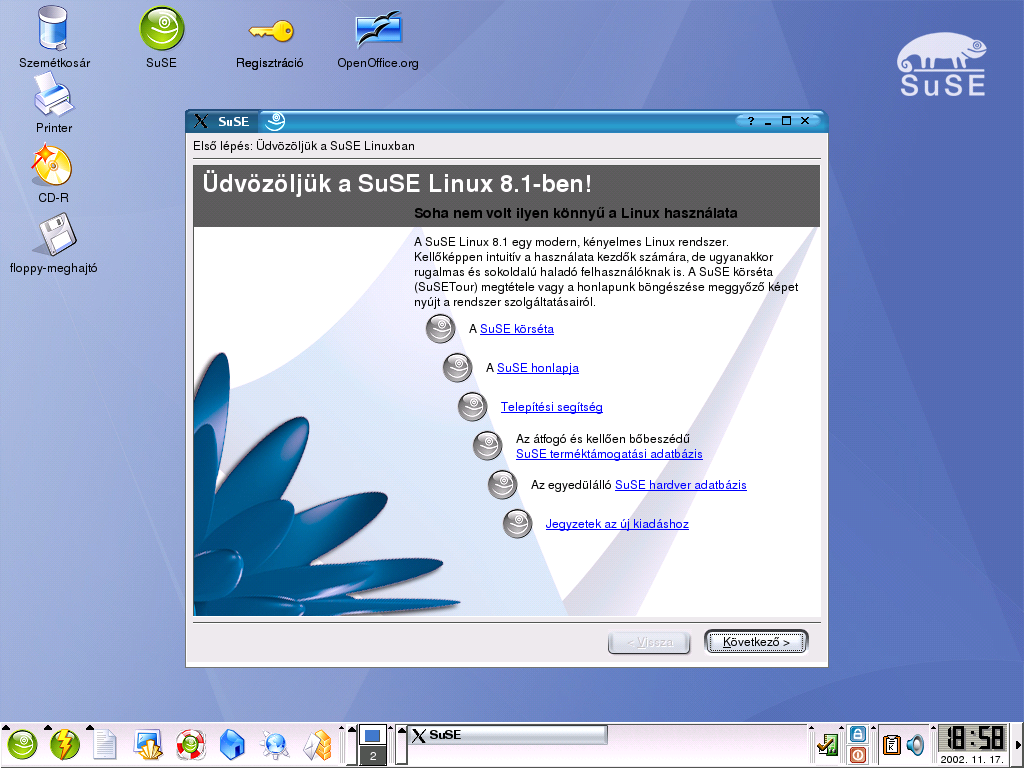Click the X icon in the window titlebar
The height and width of the screenshot is (768, 1024).
click(201, 121)
